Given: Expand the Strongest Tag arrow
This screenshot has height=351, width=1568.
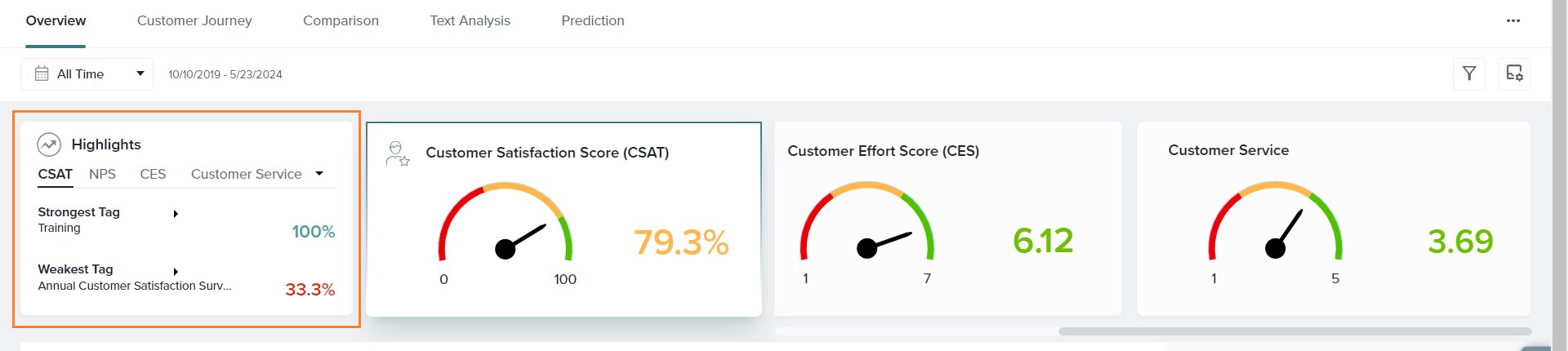Looking at the screenshot, I should tap(176, 214).
